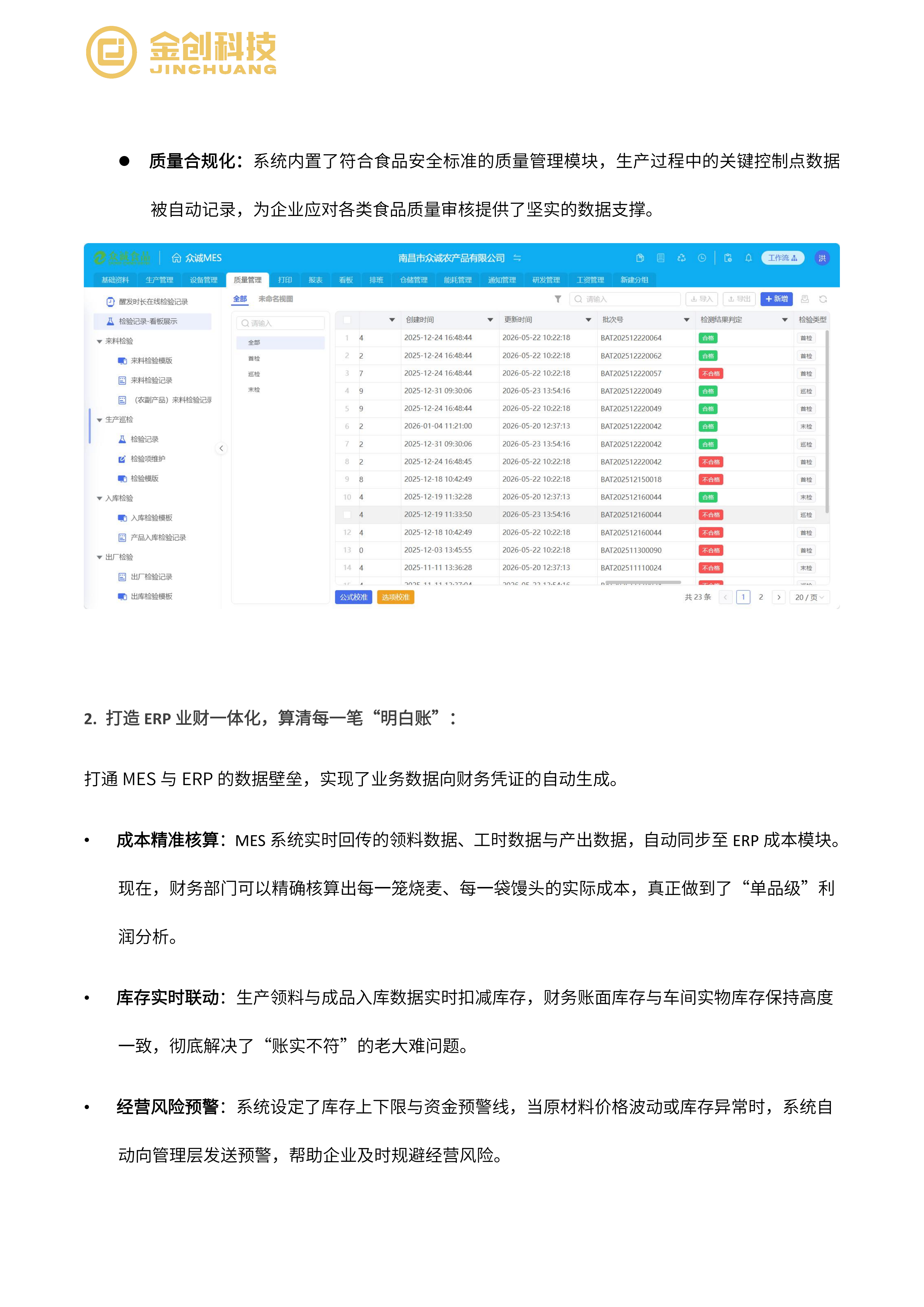Collapse the 来料检验 tree group
The height and width of the screenshot is (1307, 924).
coord(100,341)
